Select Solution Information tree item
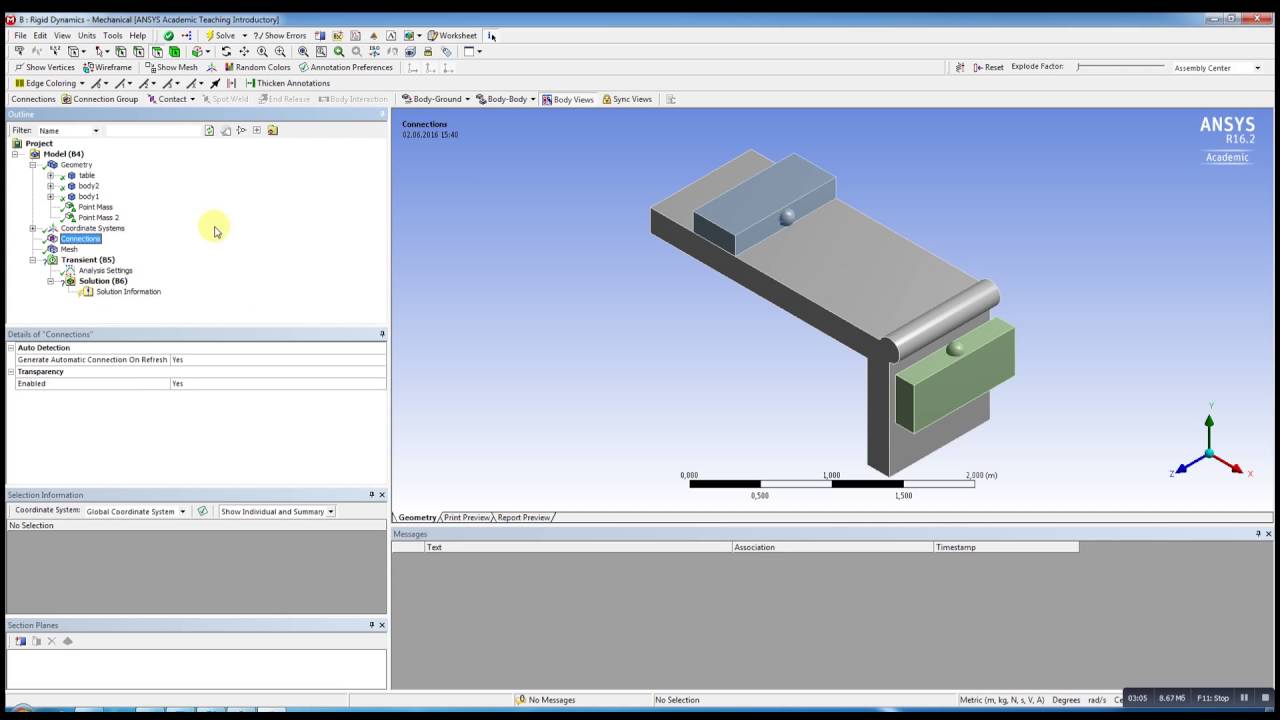The height and width of the screenshot is (720, 1280). tap(128, 292)
